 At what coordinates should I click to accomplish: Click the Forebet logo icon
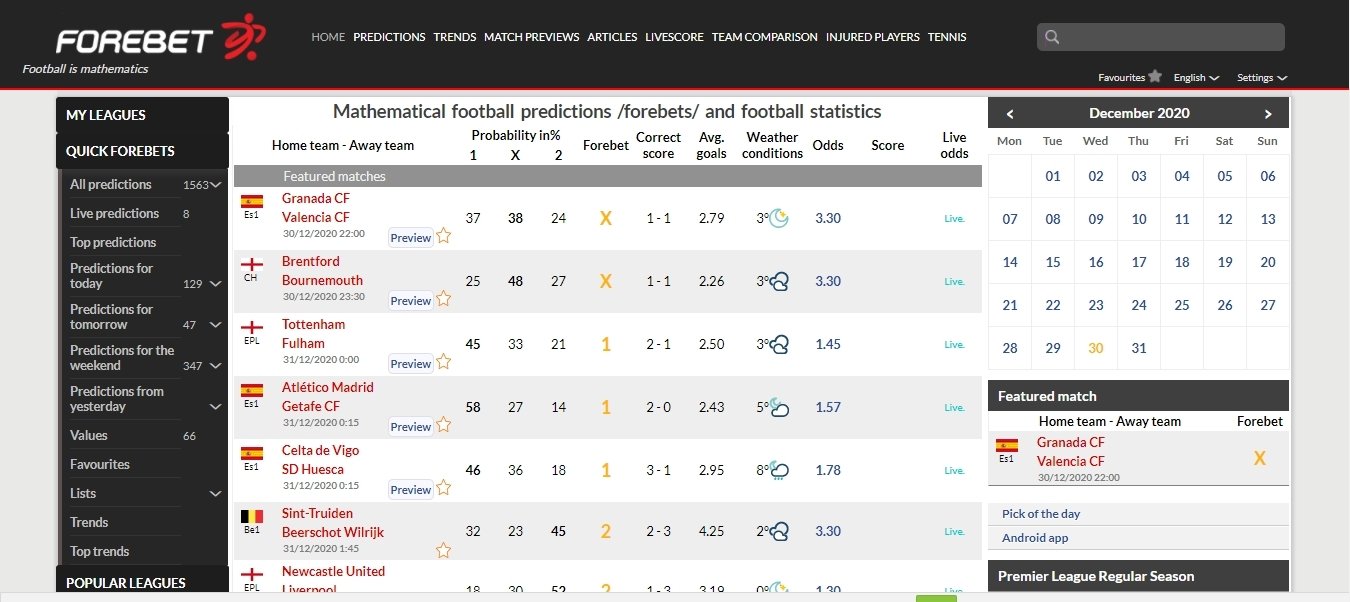point(242,38)
